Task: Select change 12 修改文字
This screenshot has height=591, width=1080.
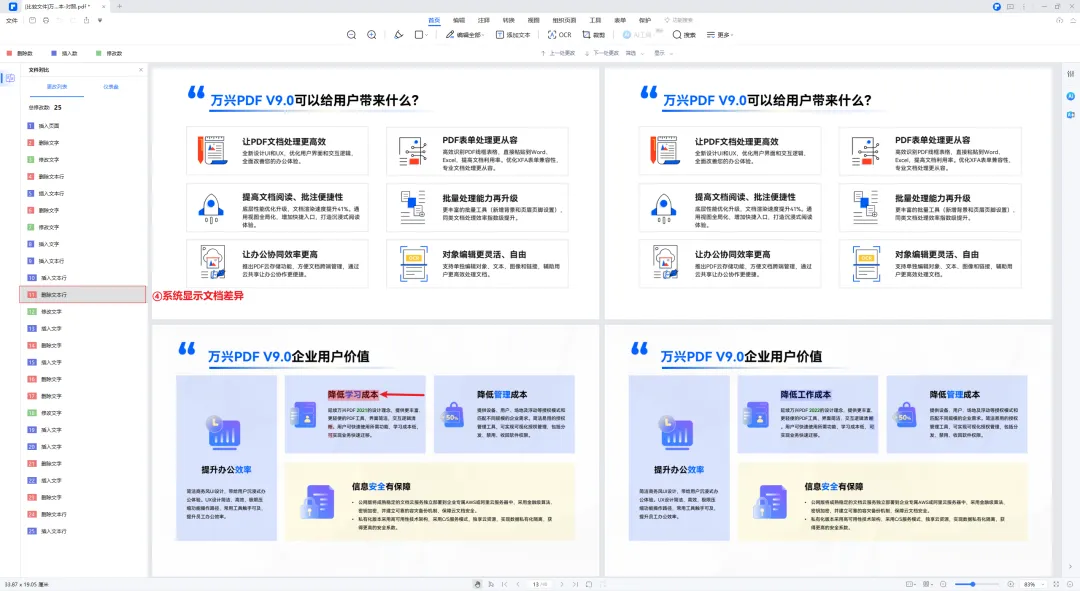Action: (83, 311)
